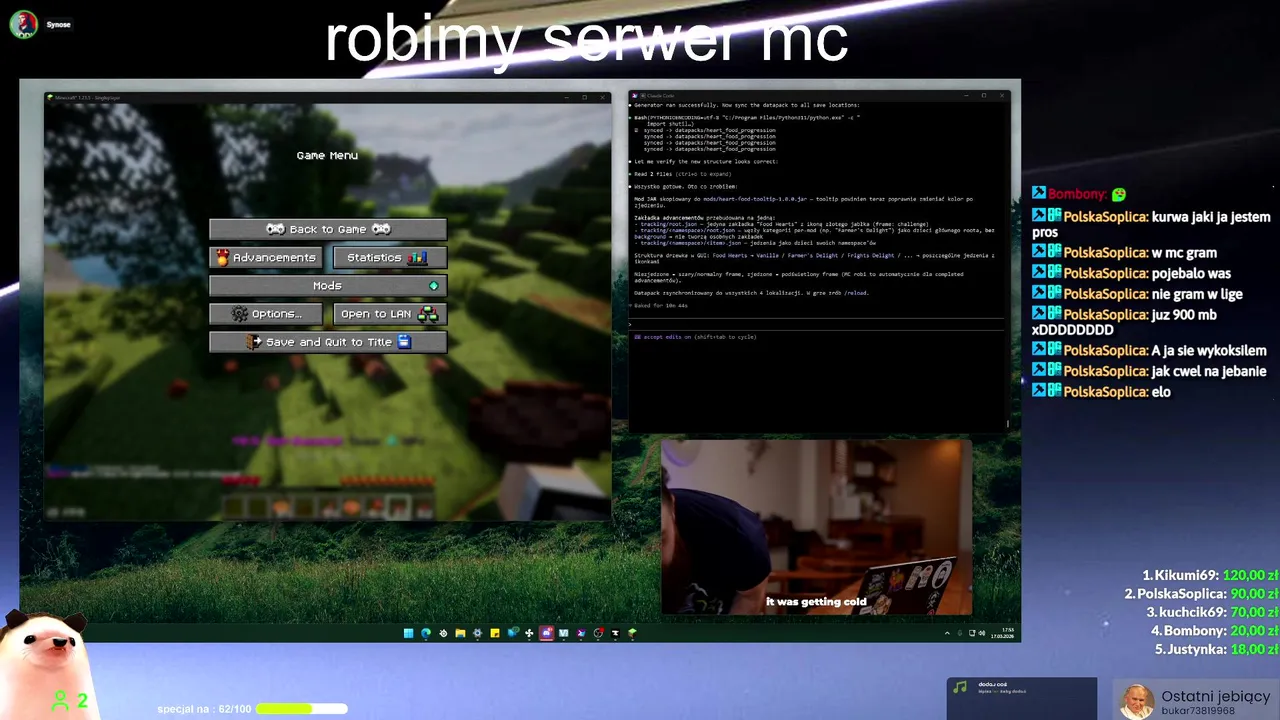1280x720 pixels.
Task: Click the webcam overlay thumbnail
Action: pos(816,527)
